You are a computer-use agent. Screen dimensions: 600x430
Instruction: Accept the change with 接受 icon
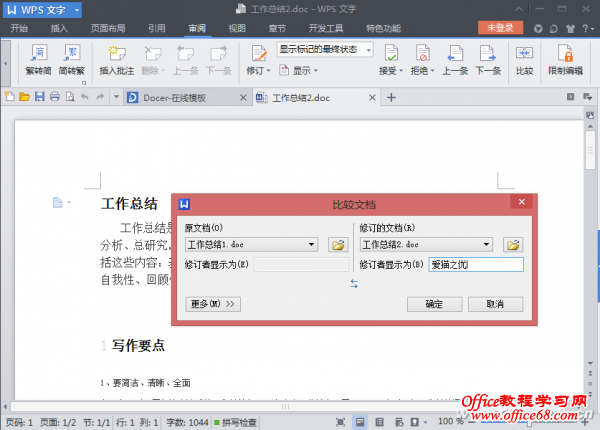pyautogui.click(x=391, y=54)
